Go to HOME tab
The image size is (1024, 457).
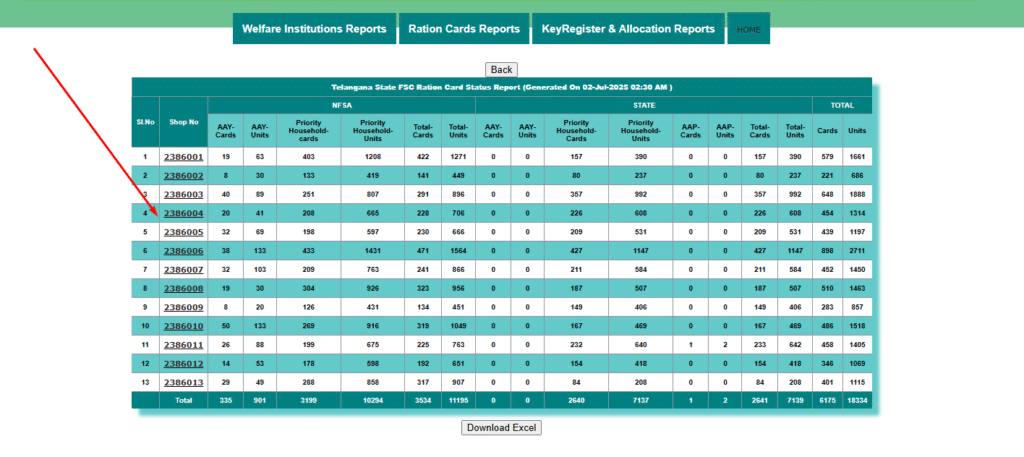point(748,29)
